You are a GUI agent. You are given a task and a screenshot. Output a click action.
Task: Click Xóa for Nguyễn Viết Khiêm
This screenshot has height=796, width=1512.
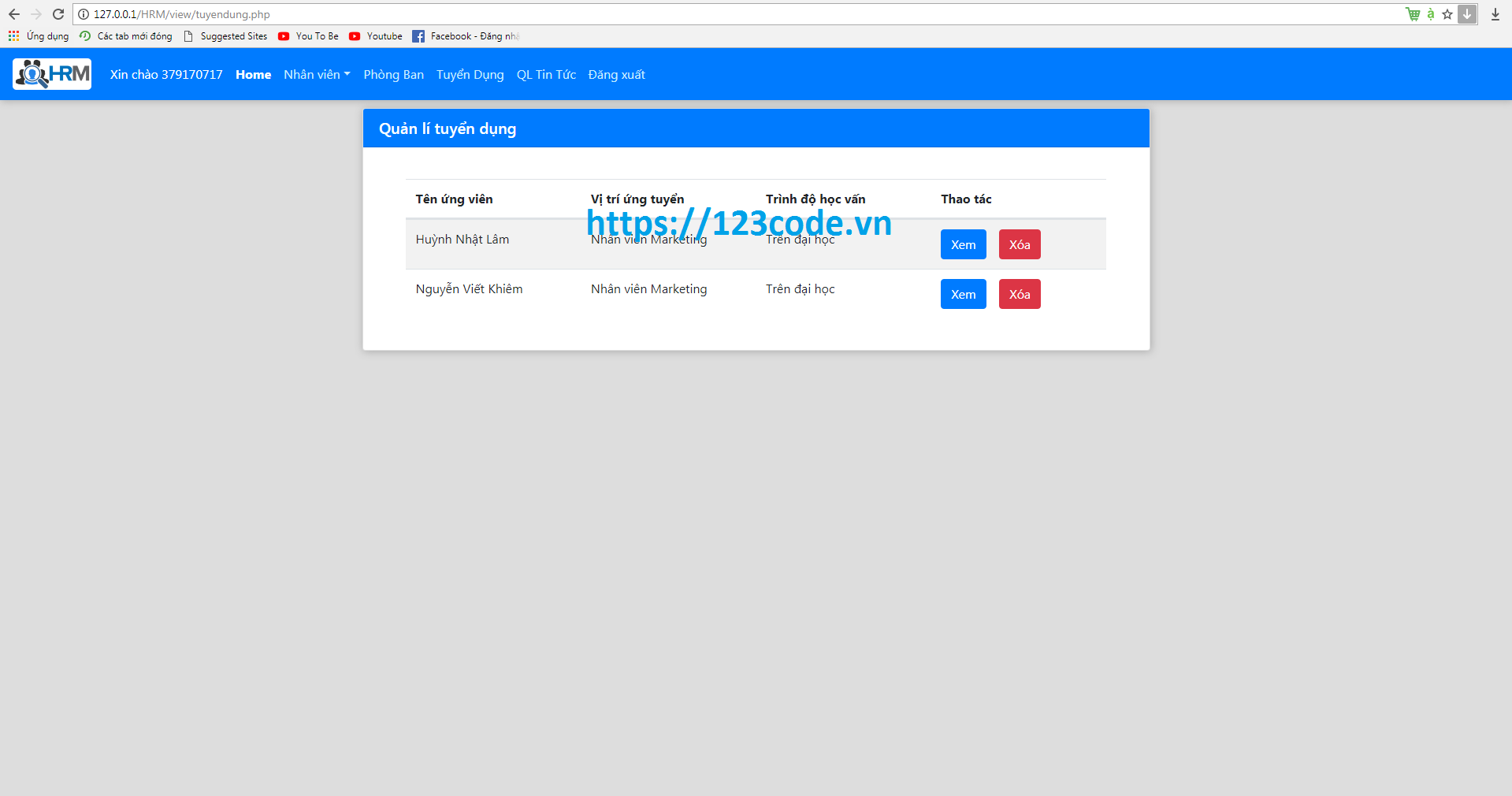coord(1019,294)
